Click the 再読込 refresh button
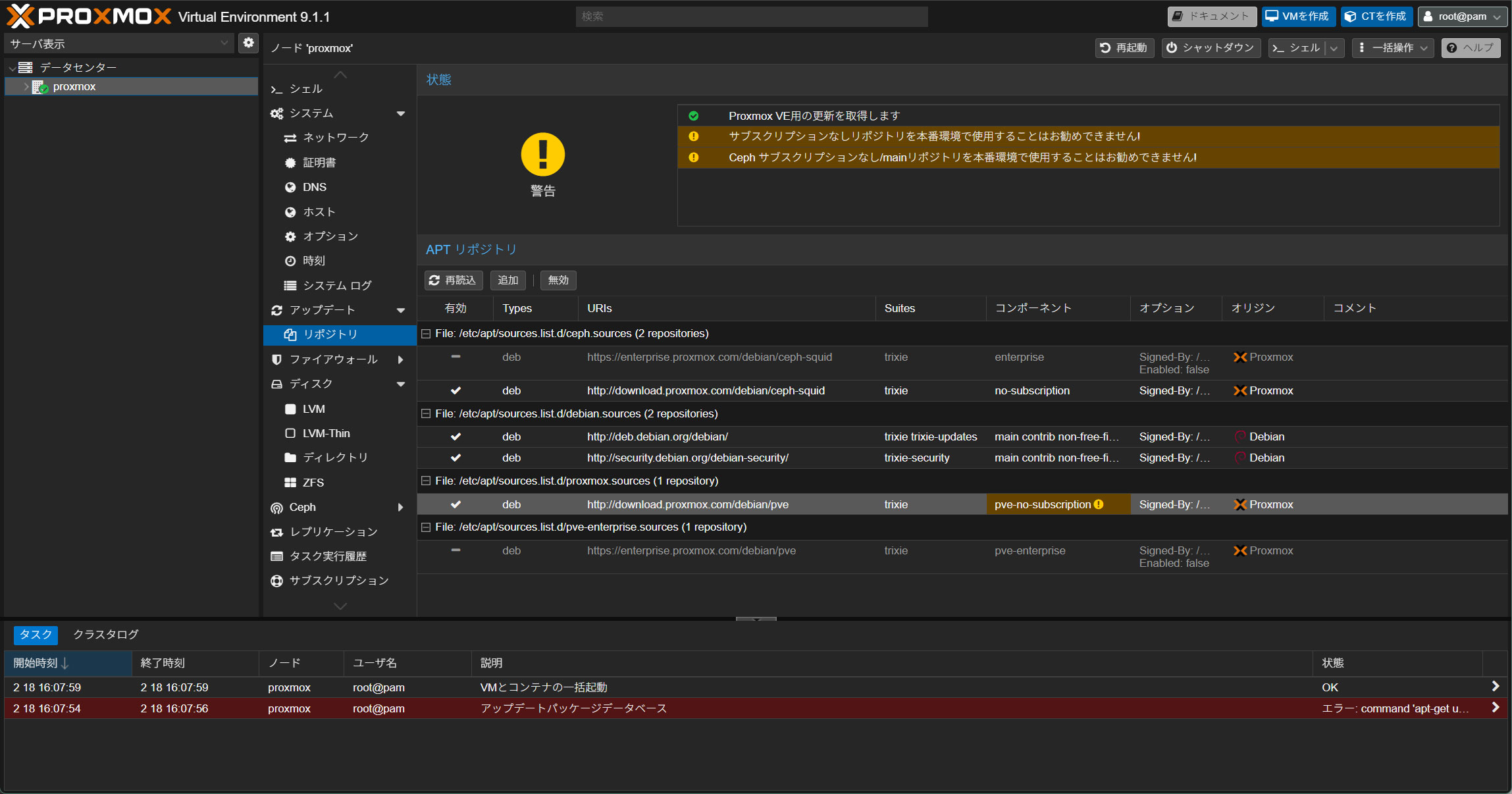 tap(453, 280)
